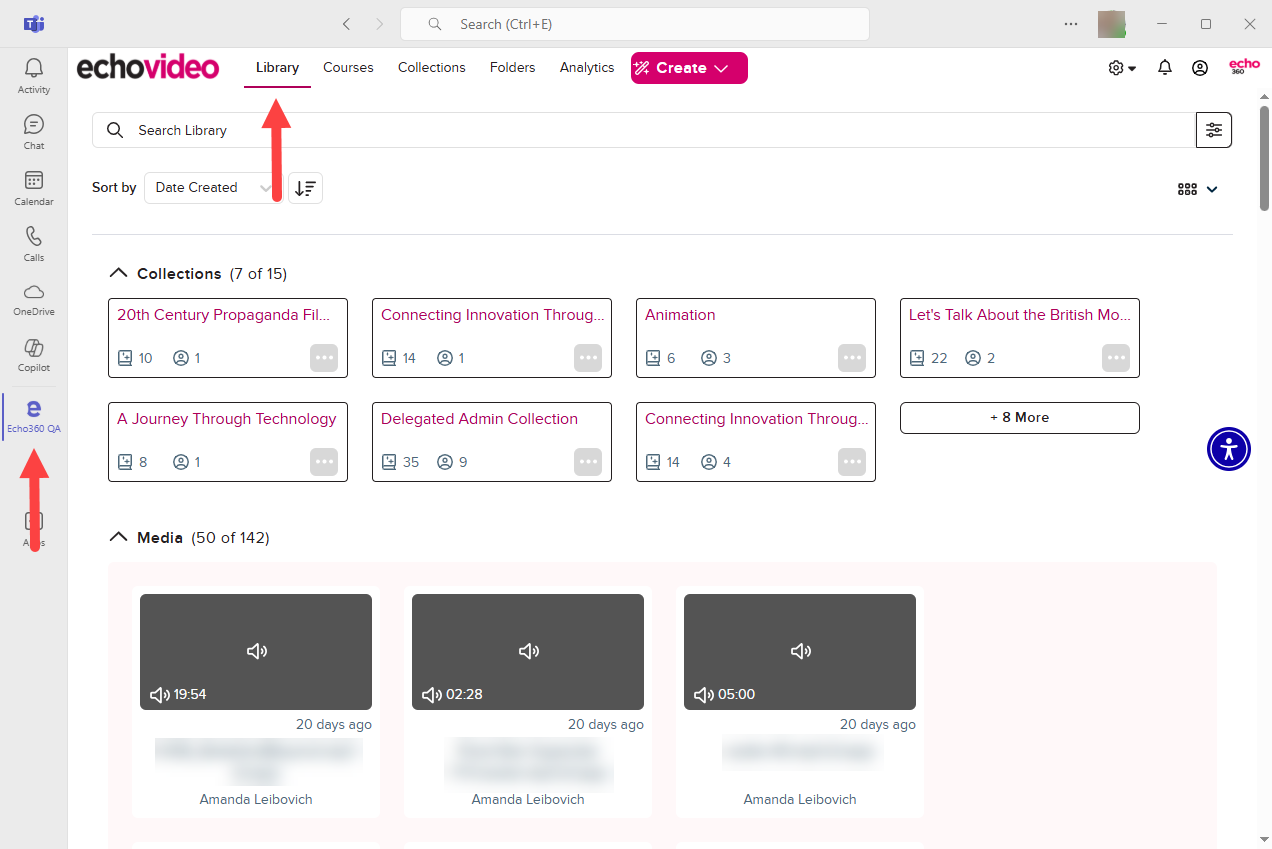The height and width of the screenshot is (849, 1272).
Task: Toggle the sort direction icon
Action: pos(305,188)
